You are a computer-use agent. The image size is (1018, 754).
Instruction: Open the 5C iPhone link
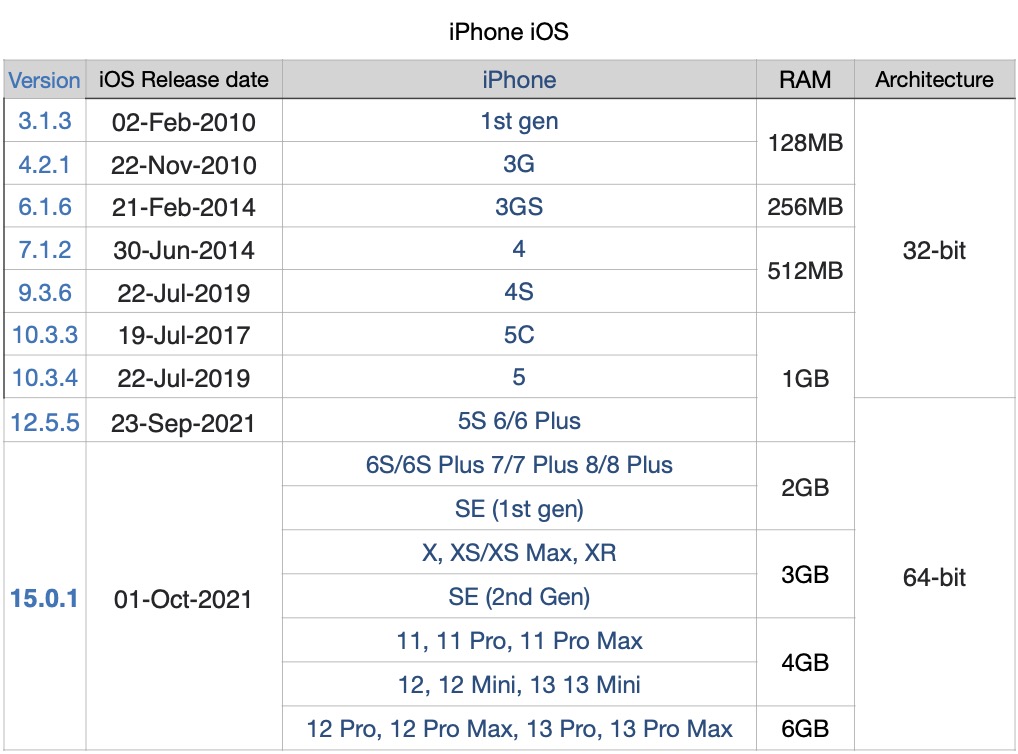519,334
